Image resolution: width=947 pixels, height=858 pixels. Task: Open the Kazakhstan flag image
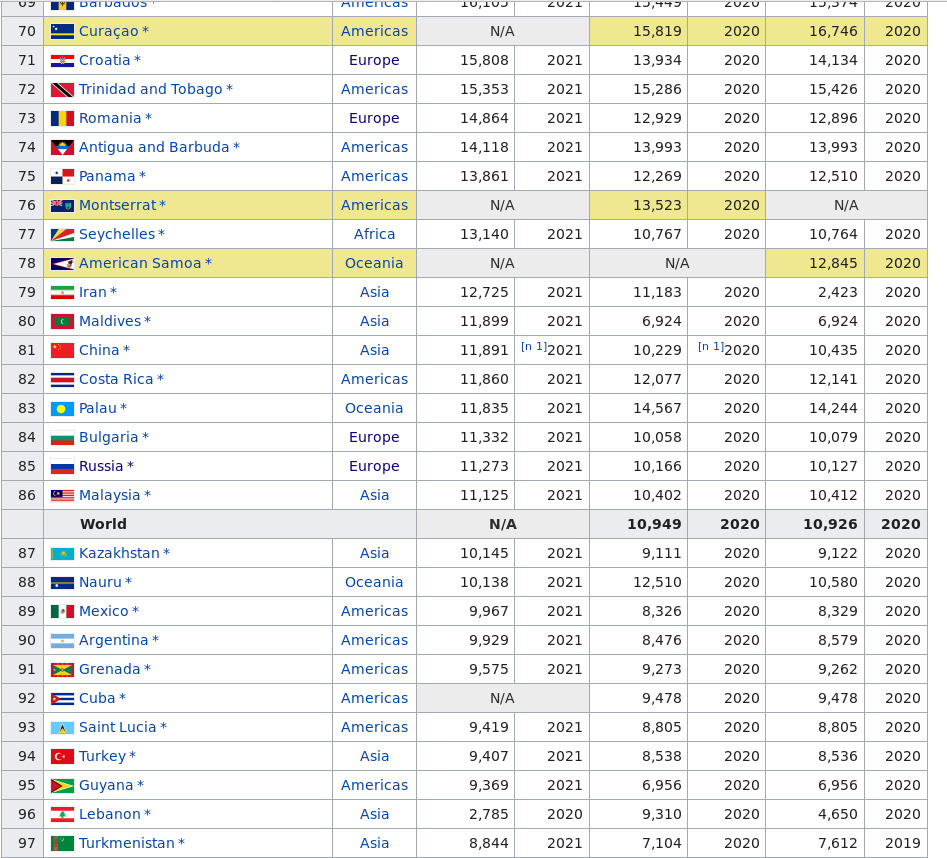(x=62, y=553)
